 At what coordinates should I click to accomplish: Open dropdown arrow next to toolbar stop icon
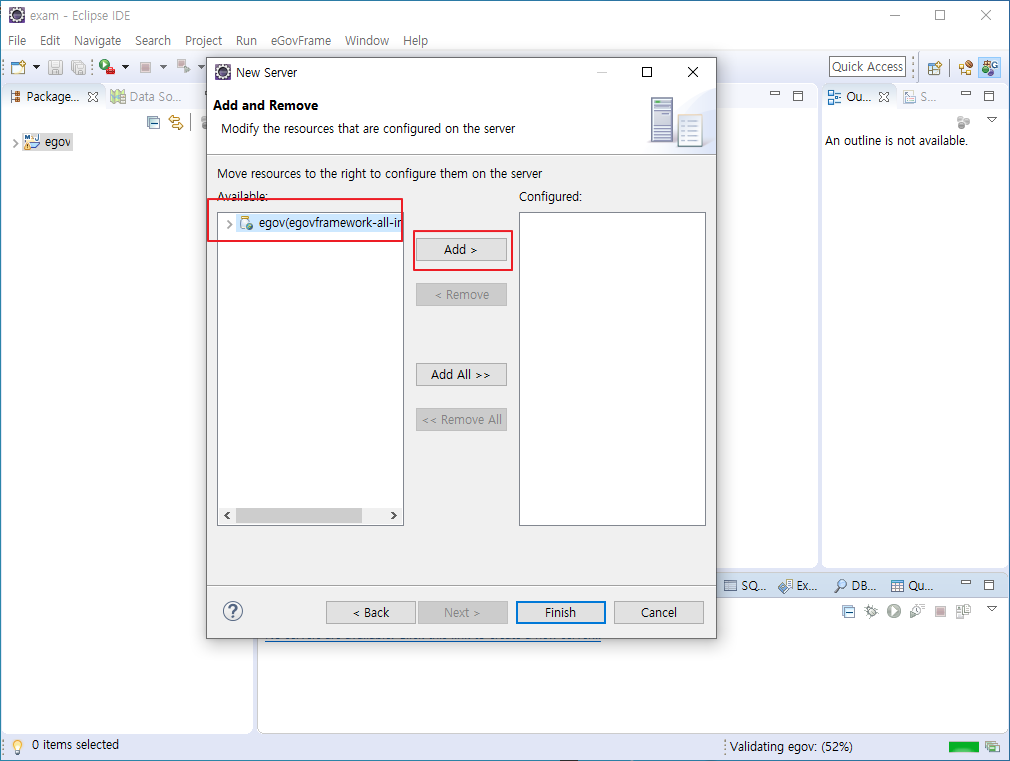[163, 67]
